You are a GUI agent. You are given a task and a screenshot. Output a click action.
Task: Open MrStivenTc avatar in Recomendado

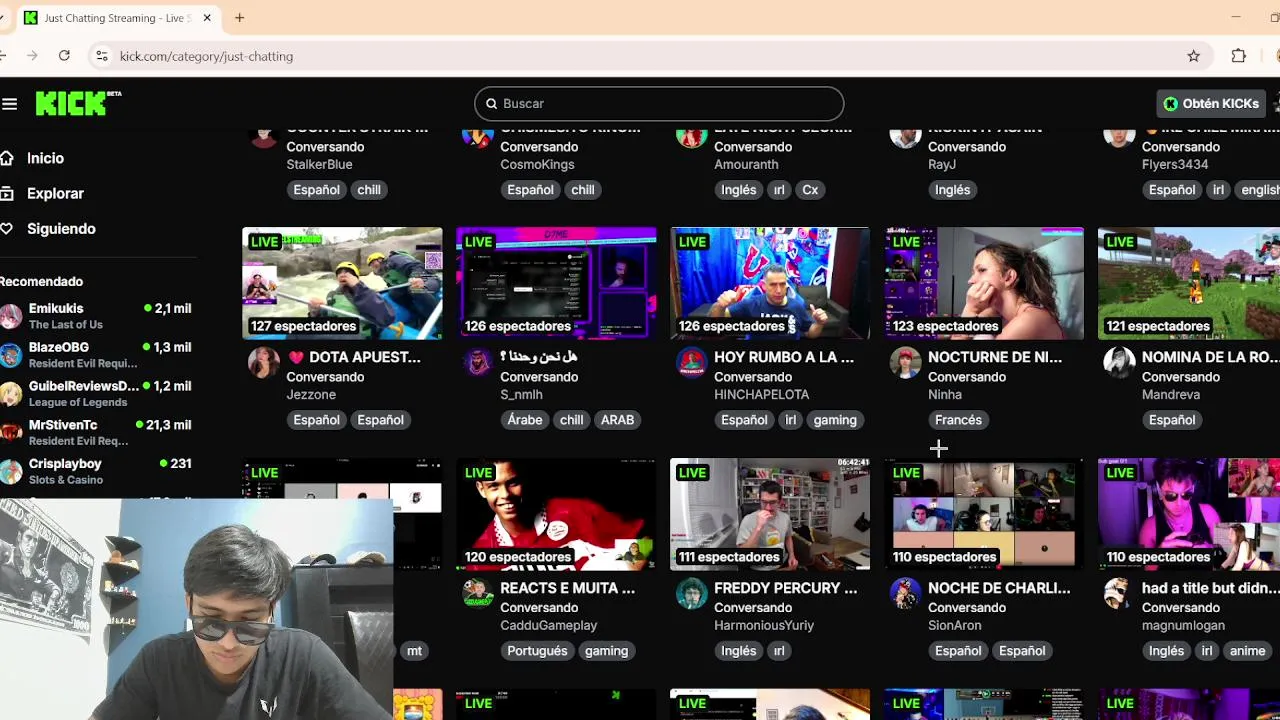tap(10, 432)
